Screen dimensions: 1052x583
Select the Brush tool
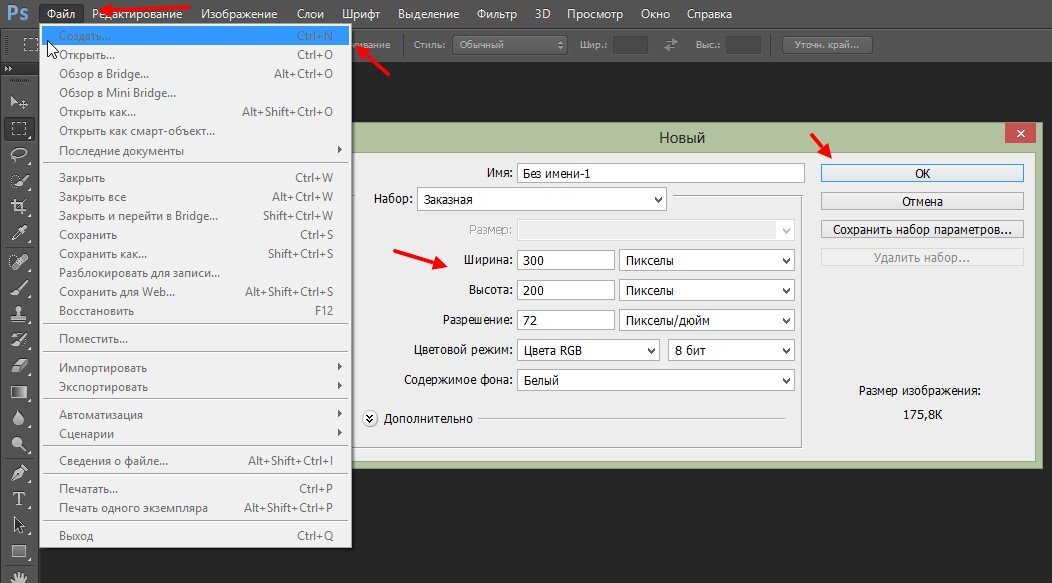coord(19,288)
